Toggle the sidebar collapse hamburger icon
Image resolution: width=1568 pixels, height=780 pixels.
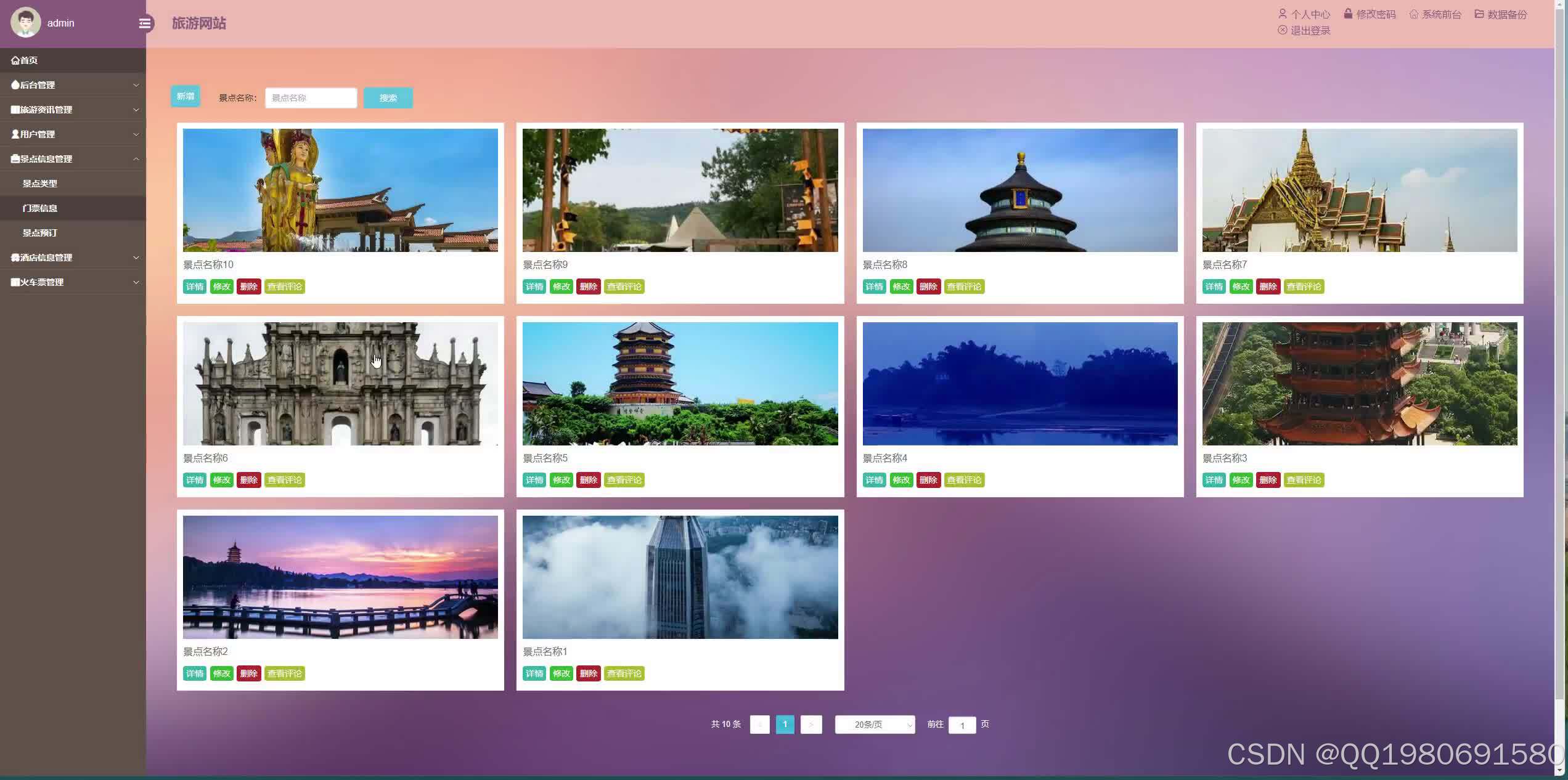pos(145,23)
